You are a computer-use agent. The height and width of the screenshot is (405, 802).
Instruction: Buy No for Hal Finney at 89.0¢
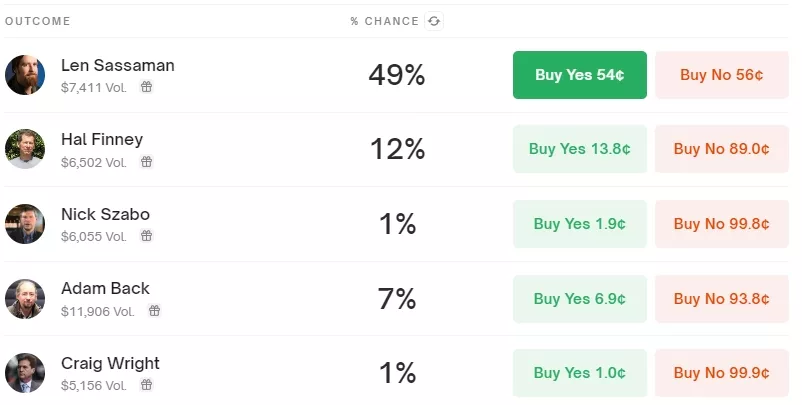[721, 149]
